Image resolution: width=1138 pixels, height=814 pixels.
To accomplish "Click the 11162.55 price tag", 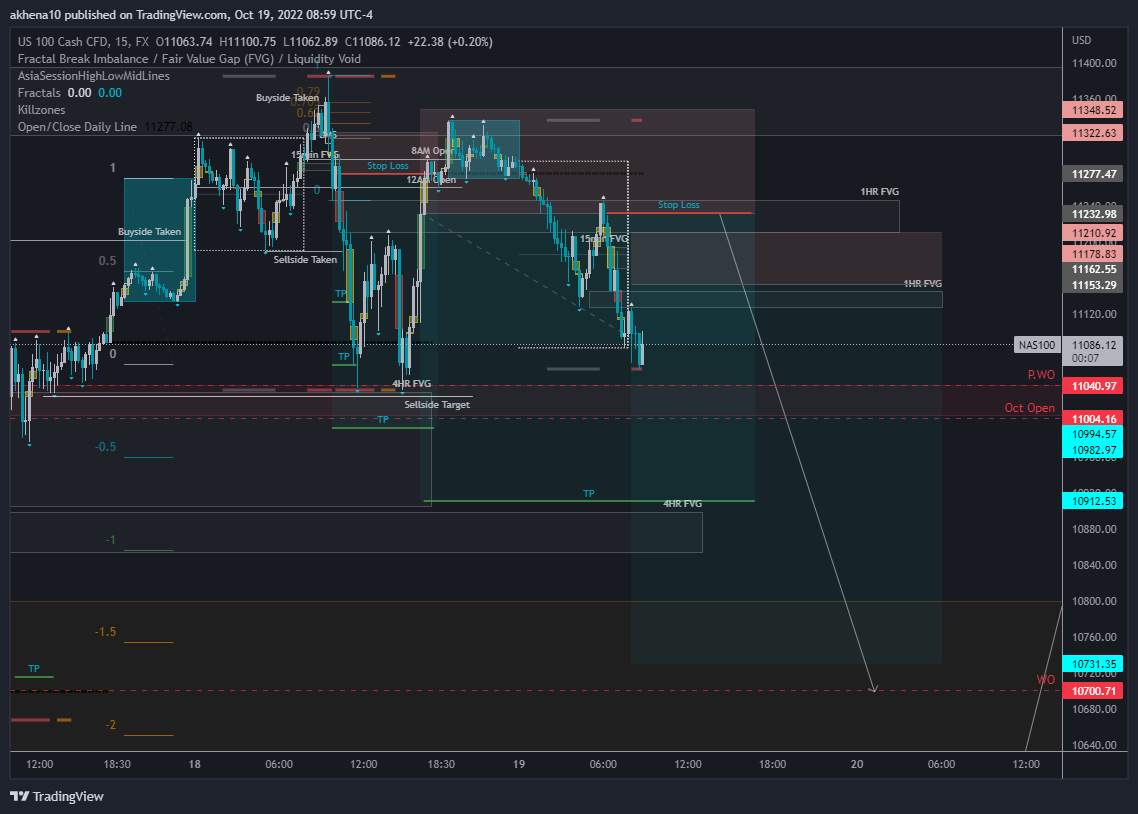I will point(1094,269).
